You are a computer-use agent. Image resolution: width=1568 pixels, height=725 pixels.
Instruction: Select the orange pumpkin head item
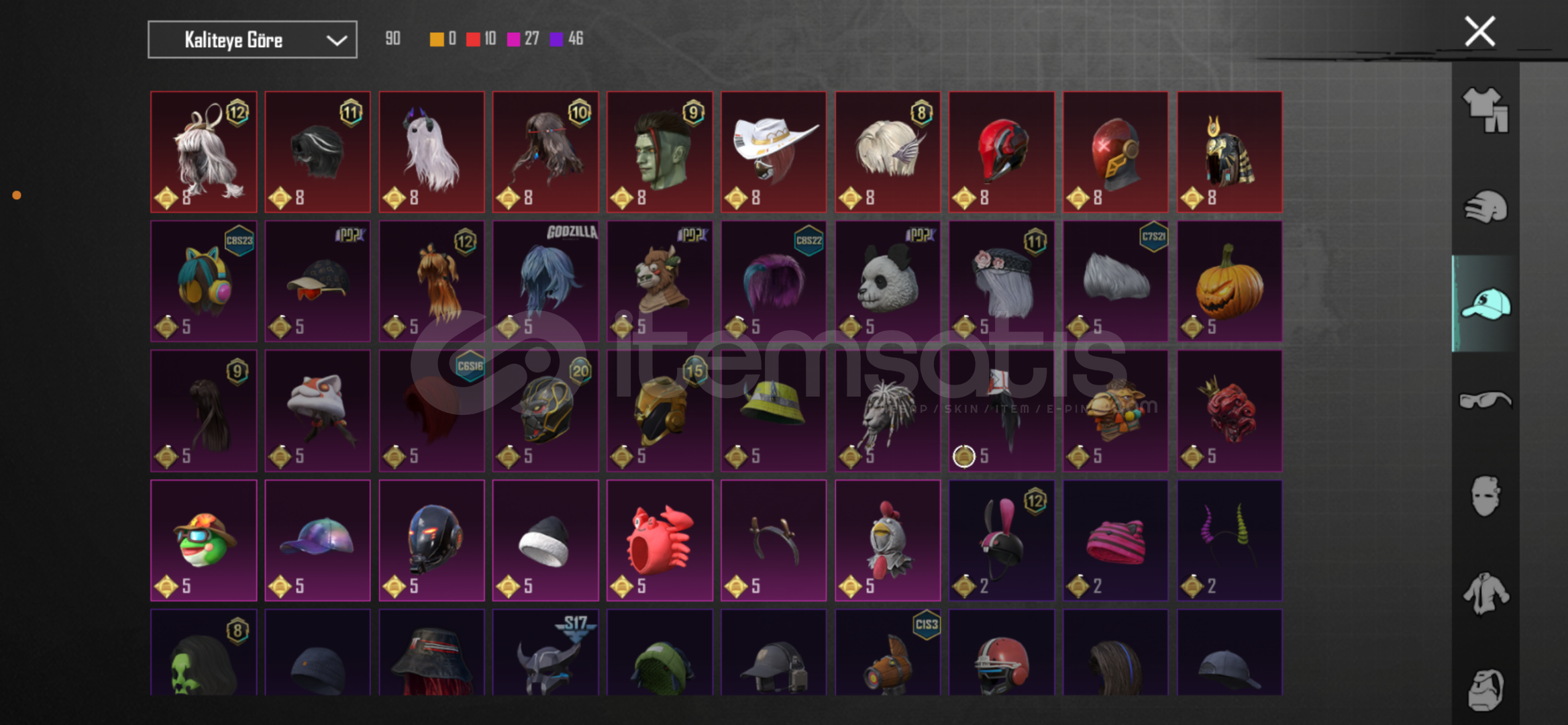[1229, 281]
